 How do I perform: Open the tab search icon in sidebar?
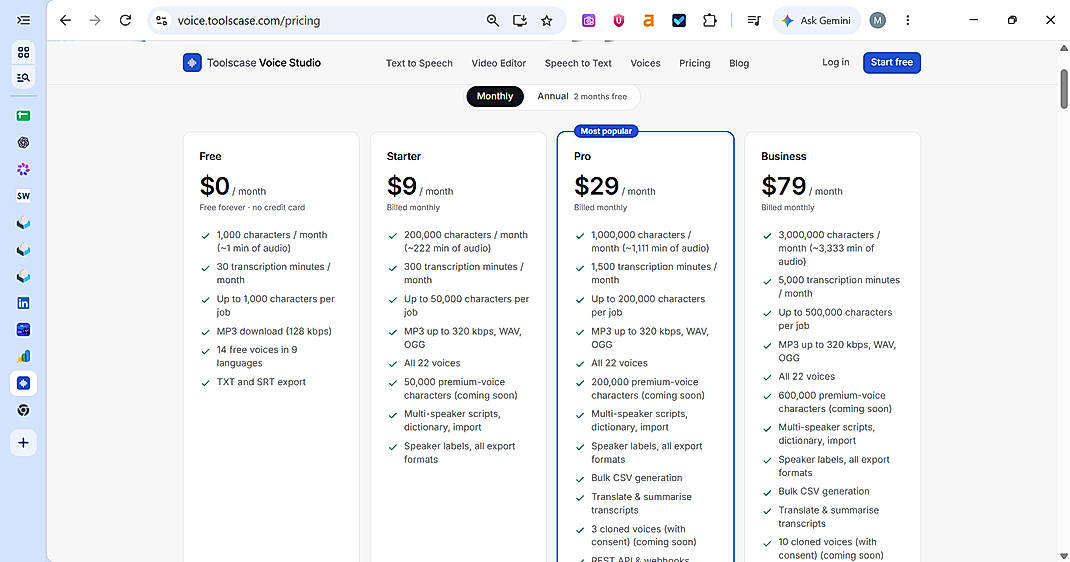[23, 78]
